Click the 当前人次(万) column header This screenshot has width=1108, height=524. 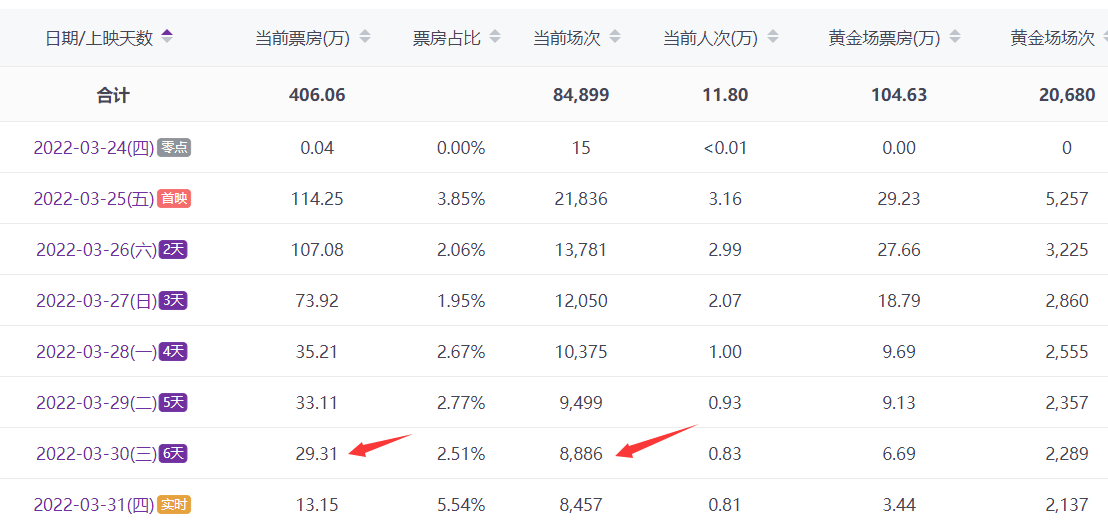point(711,38)
